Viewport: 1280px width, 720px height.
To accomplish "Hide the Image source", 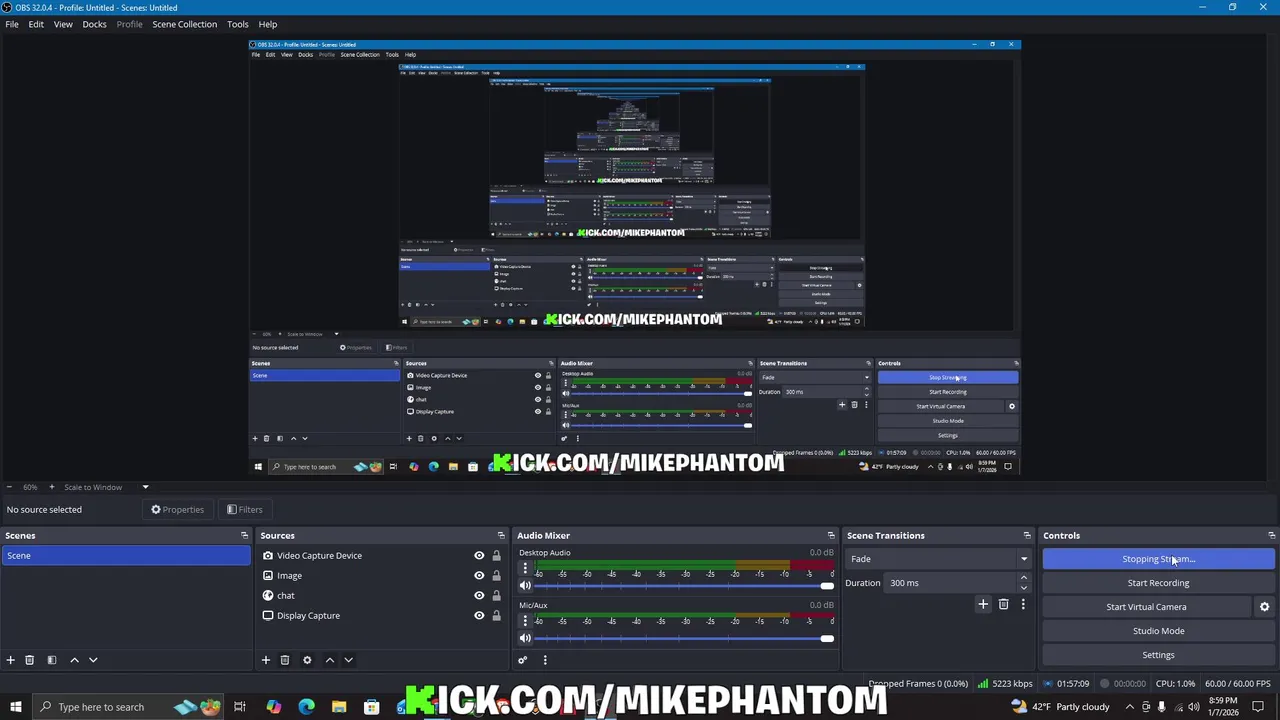I will coord(479,576).
